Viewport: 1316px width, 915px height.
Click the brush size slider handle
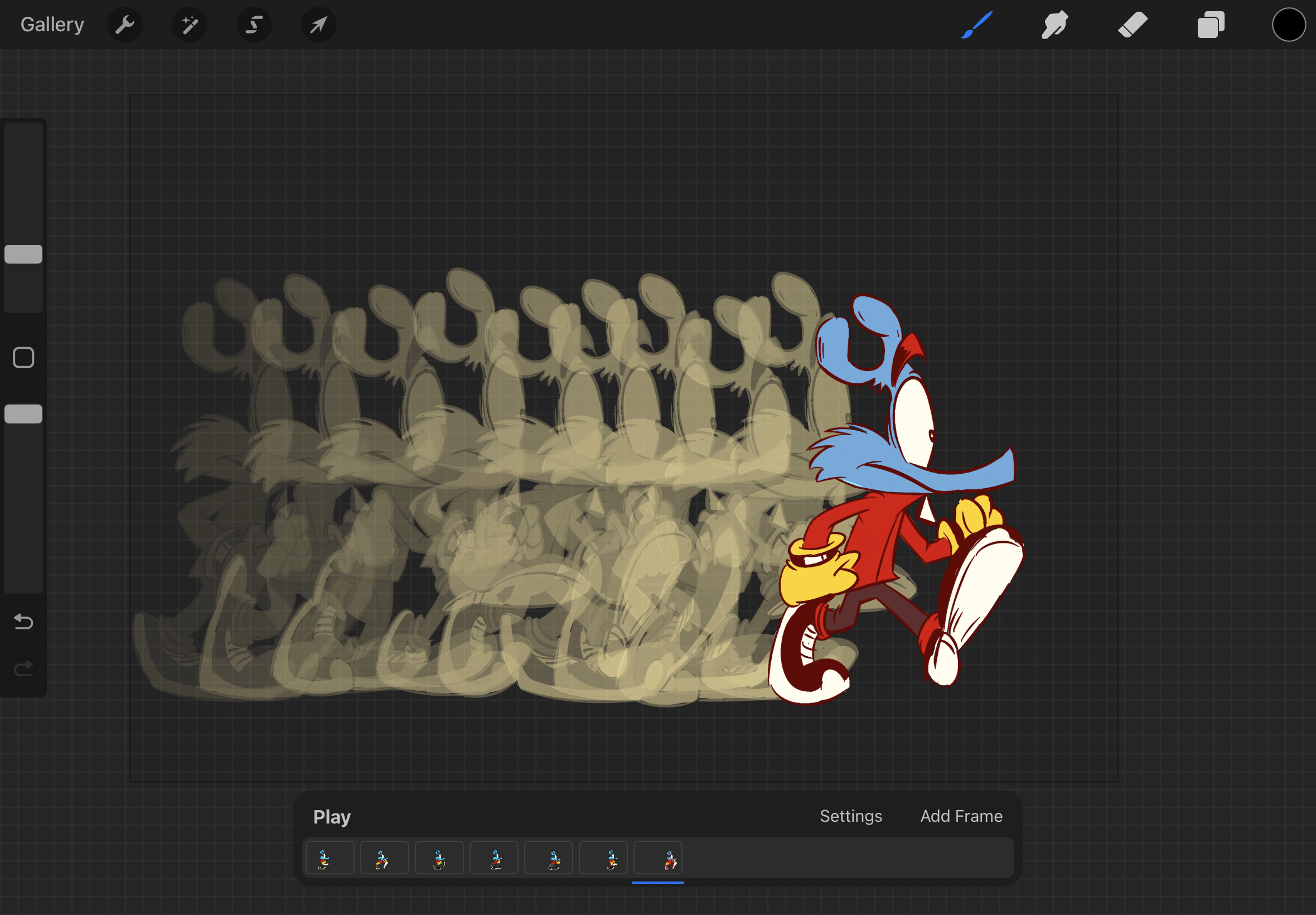(x=23, y=254)
